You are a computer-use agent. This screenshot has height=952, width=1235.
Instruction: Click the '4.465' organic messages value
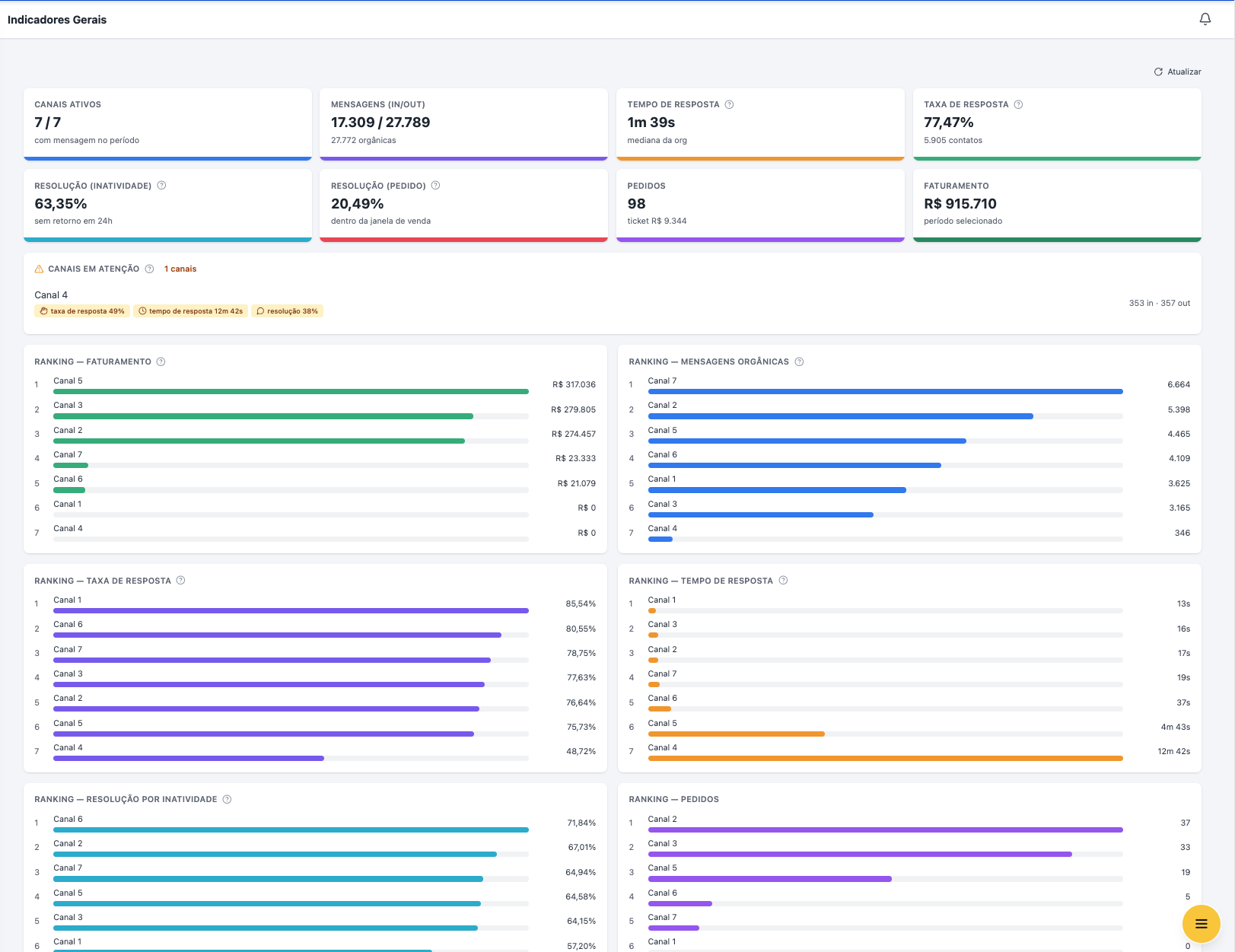point(1179,434)
